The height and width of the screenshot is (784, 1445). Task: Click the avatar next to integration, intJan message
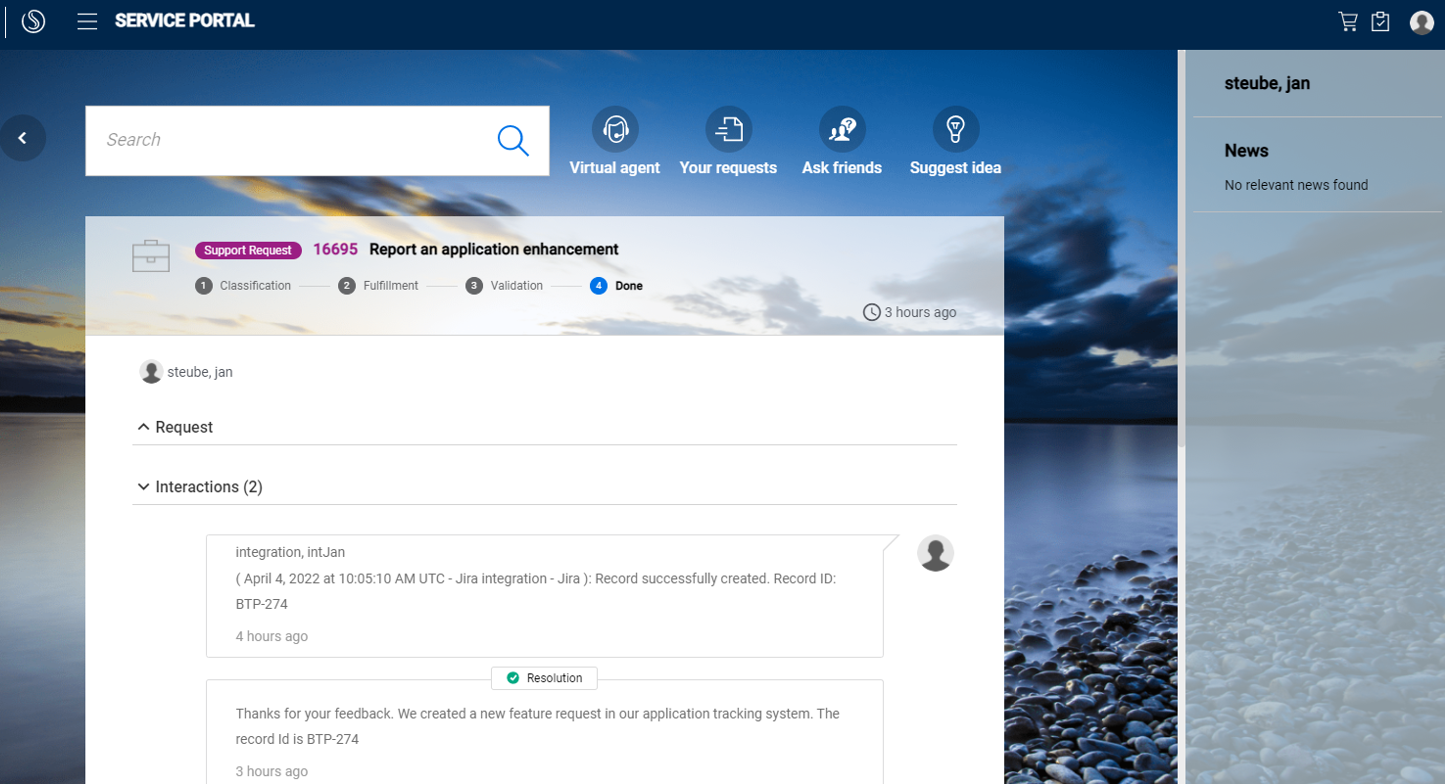pos(935,552)
